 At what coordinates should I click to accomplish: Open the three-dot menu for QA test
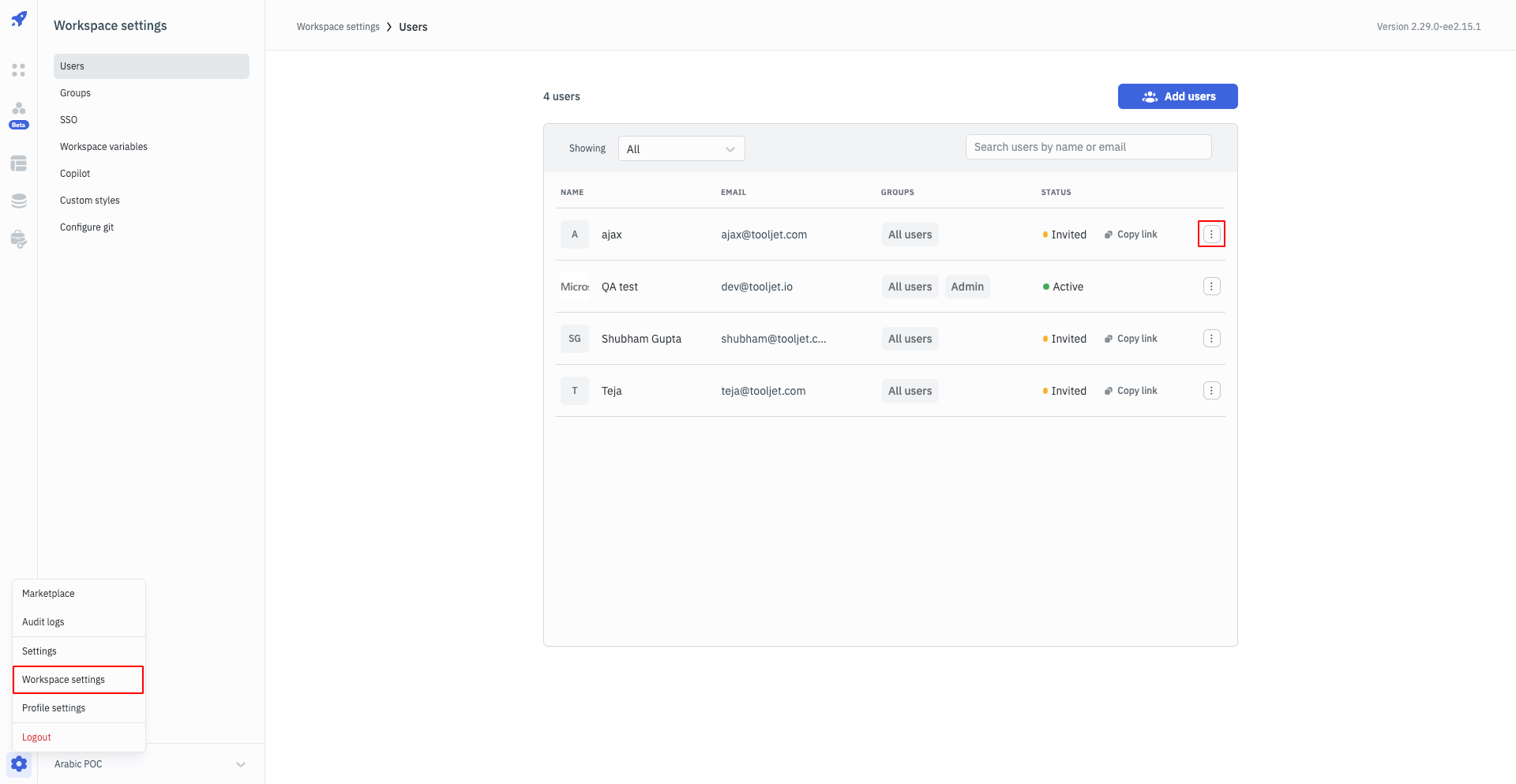[1211, 287]
